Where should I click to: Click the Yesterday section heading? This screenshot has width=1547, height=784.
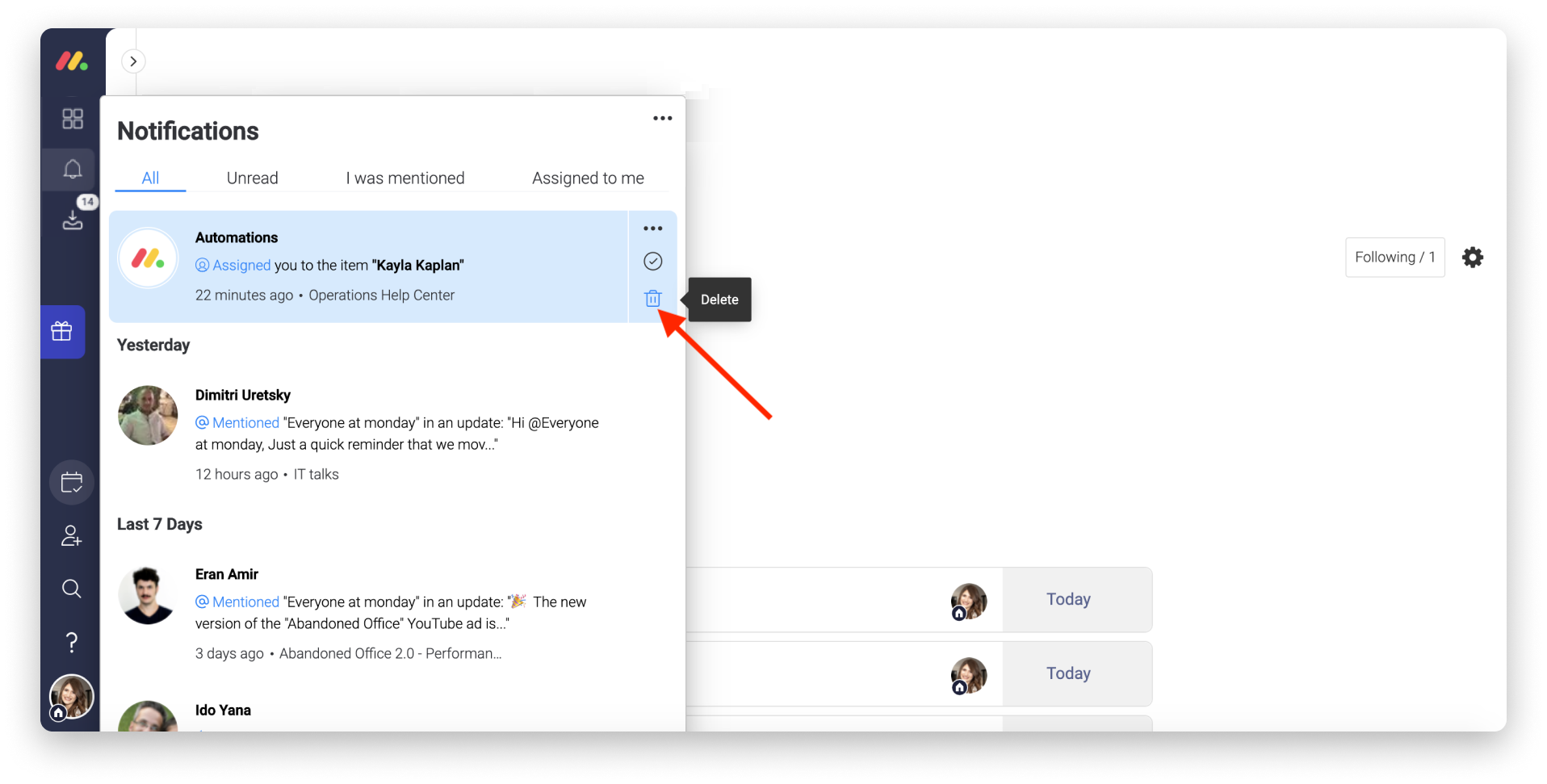(x=153, y=345)
